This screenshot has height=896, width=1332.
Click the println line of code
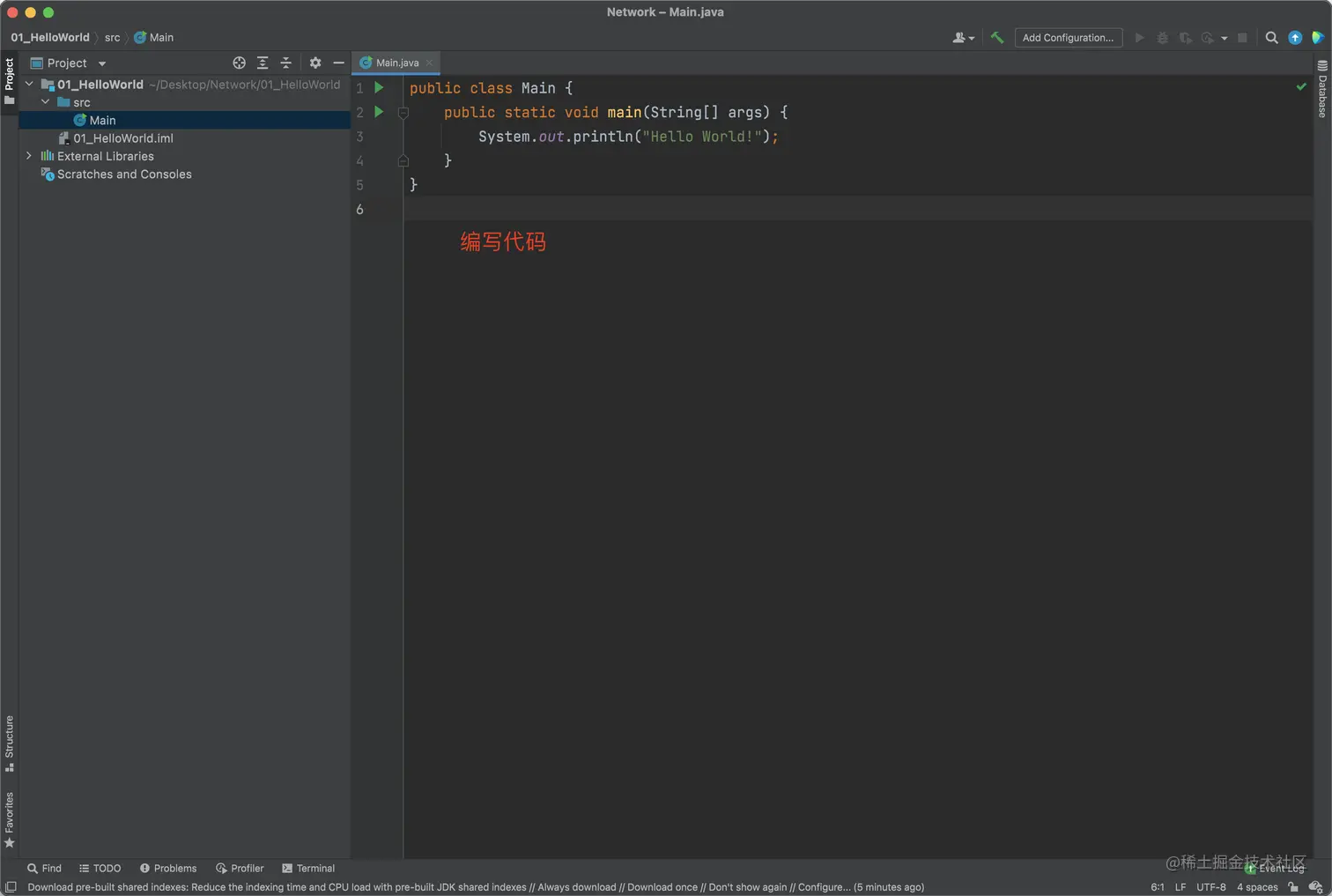[x=628, y=137]
